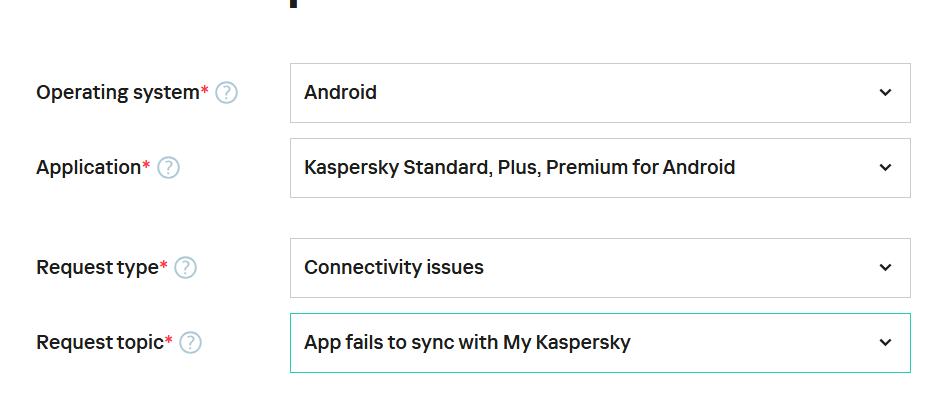Click the red asterisk after Request topic
Viewport: 948px width, 411px height.
click(168, 341)
